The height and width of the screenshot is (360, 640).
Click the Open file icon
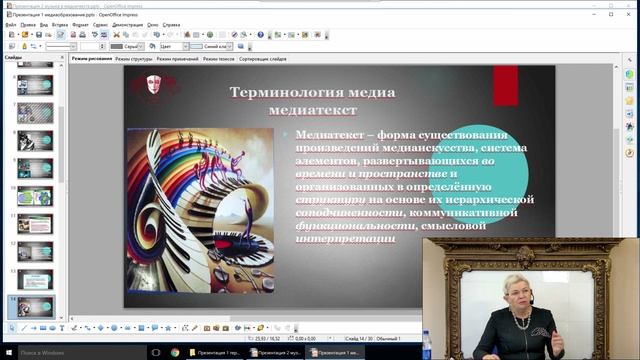point(25,35)
